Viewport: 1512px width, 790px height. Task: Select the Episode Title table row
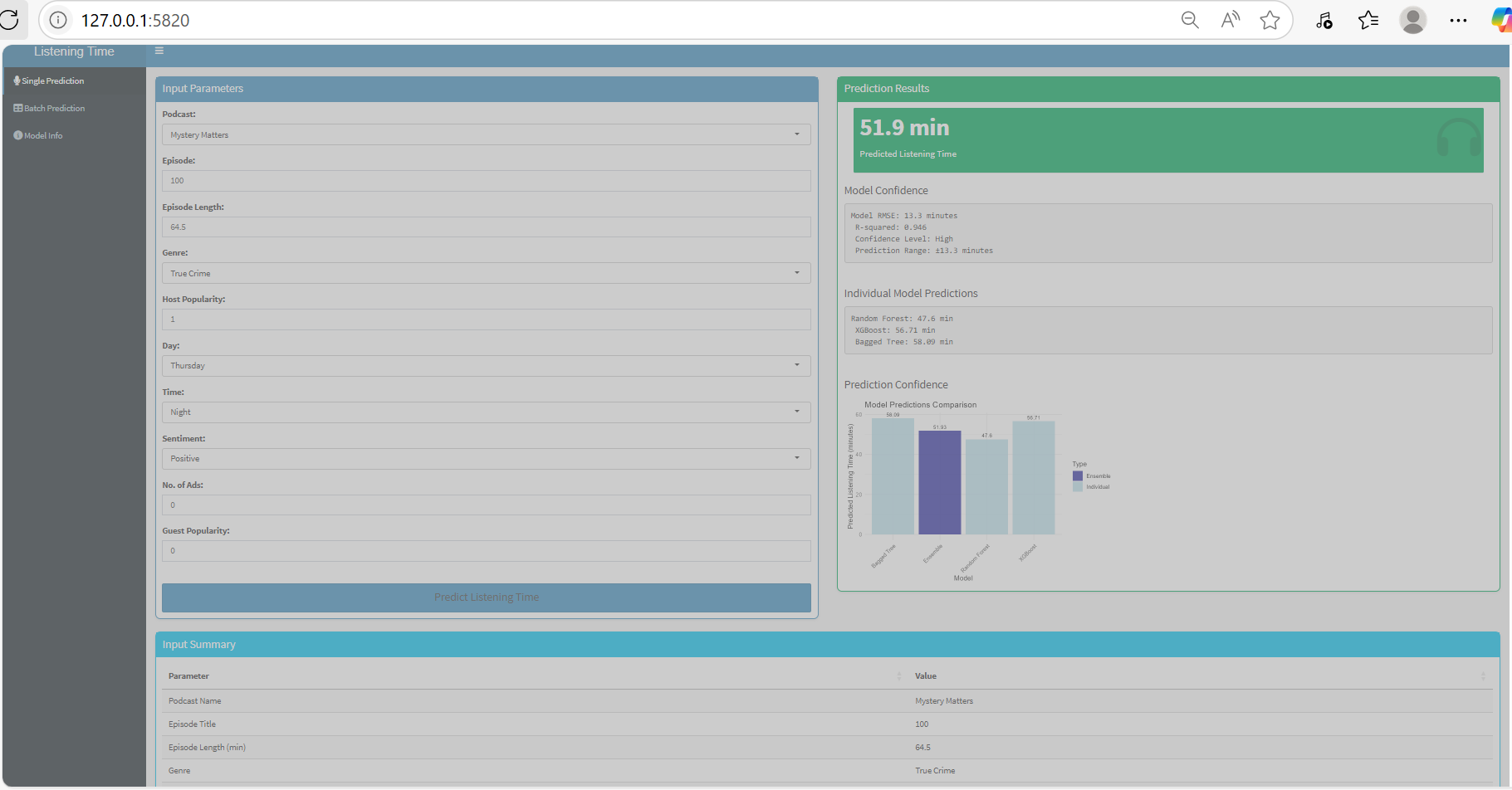tap(827, 724)
